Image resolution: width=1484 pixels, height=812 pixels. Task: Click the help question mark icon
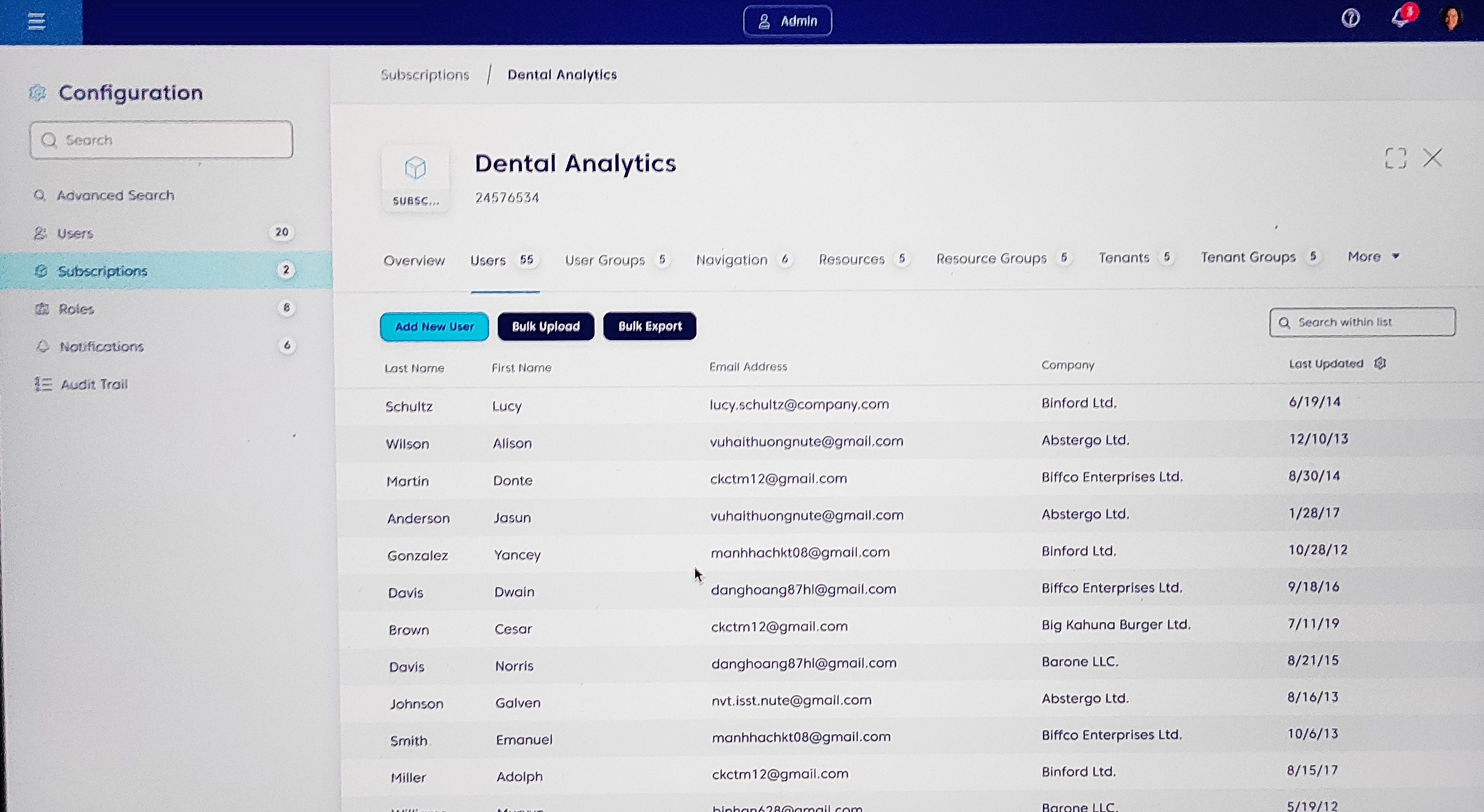click(x=1350, y=18)
